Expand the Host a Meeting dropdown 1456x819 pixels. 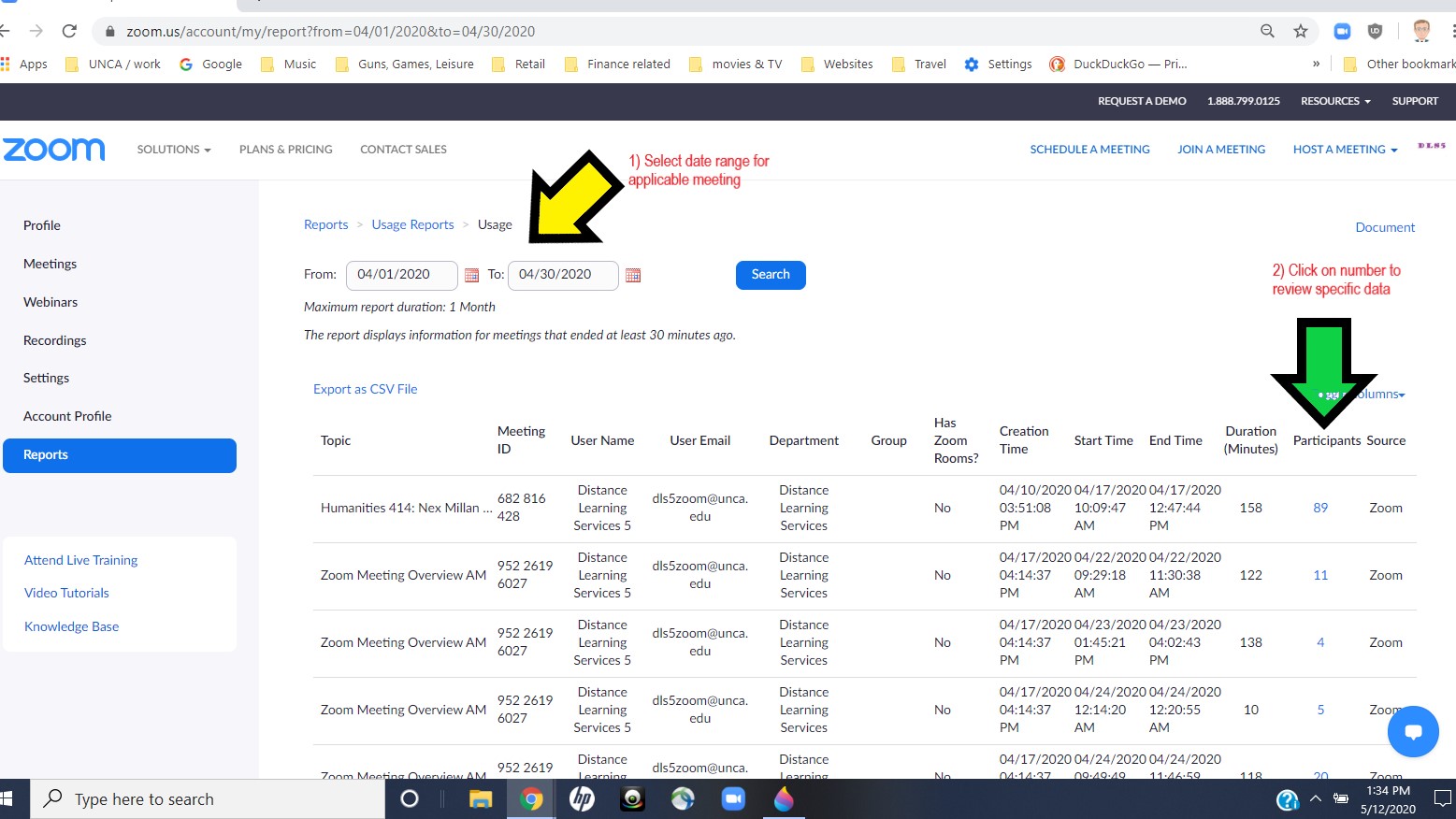tap(1345, 150)
